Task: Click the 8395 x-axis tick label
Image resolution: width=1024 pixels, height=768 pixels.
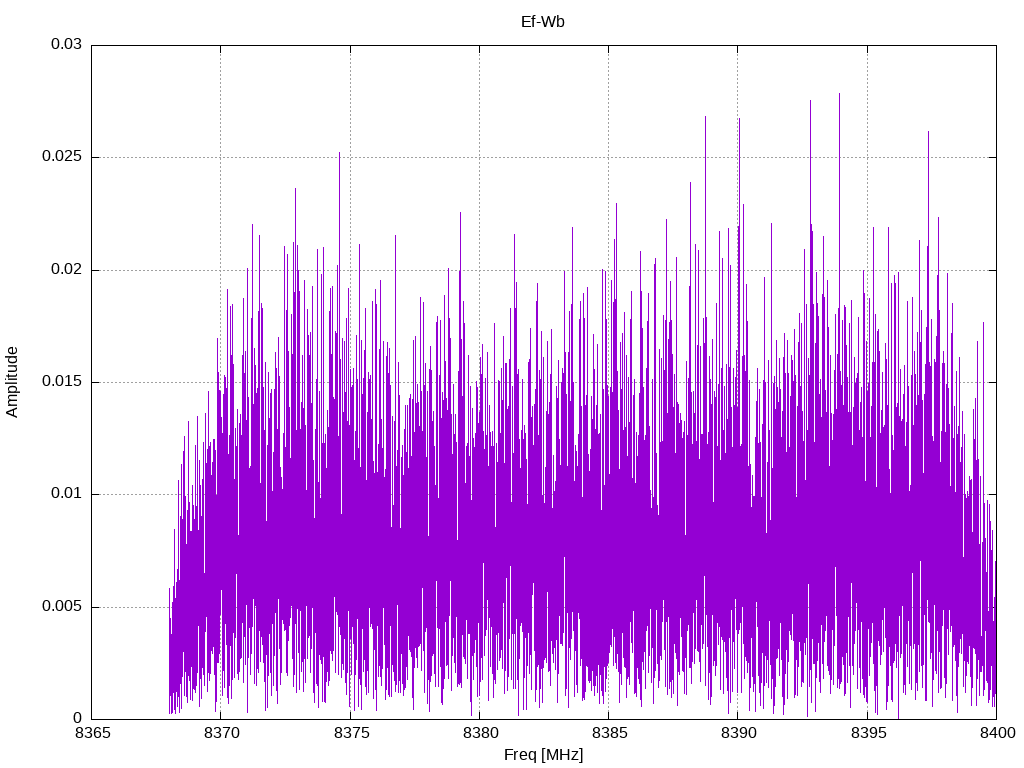Action: (868, 733)
